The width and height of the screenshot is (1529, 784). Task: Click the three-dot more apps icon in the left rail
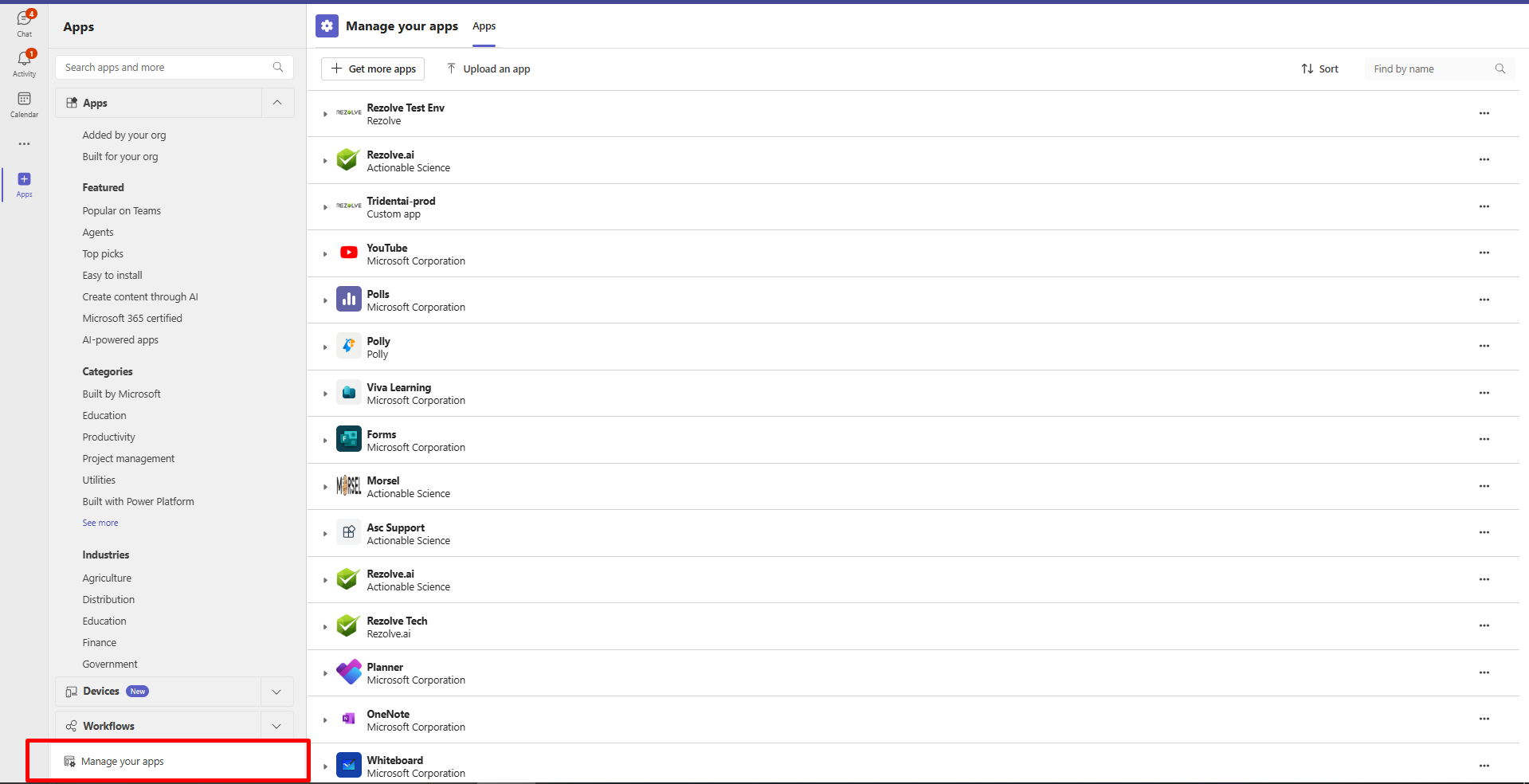pyautogui.click(x=25, y=144)
